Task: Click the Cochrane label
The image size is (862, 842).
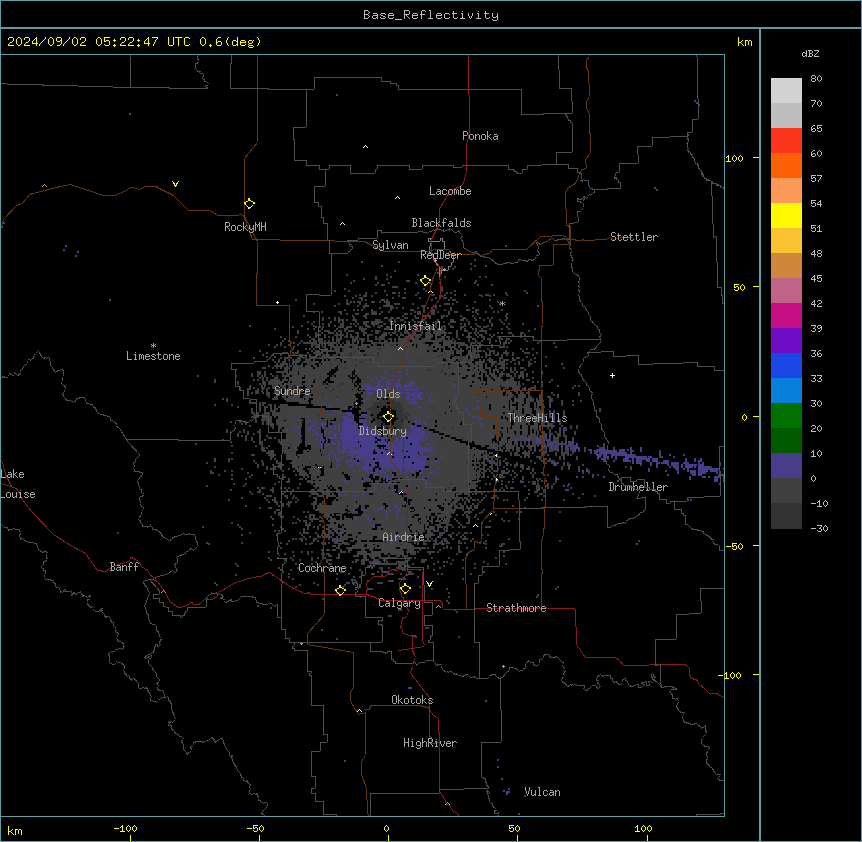Action: (x=322, y=568)
